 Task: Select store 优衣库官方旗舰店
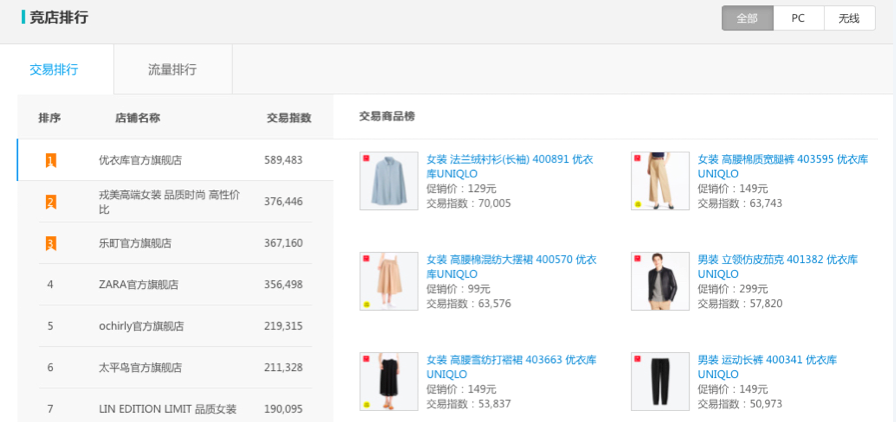[x=140, y=161]
